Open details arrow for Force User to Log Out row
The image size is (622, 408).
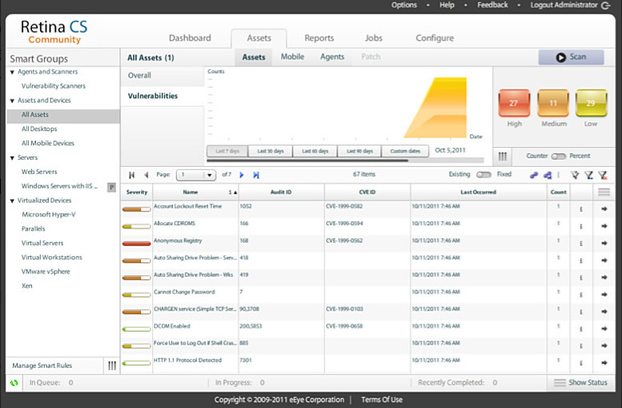604,346
